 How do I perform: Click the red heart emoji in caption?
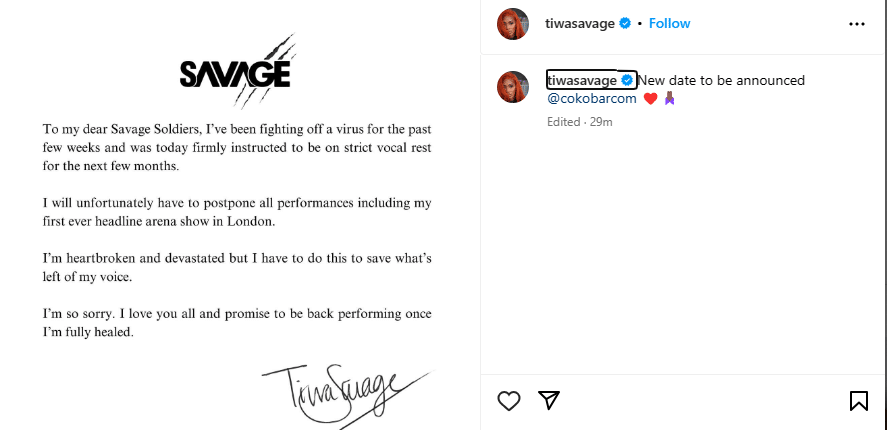pyautogui.click(x=649, y=99)
